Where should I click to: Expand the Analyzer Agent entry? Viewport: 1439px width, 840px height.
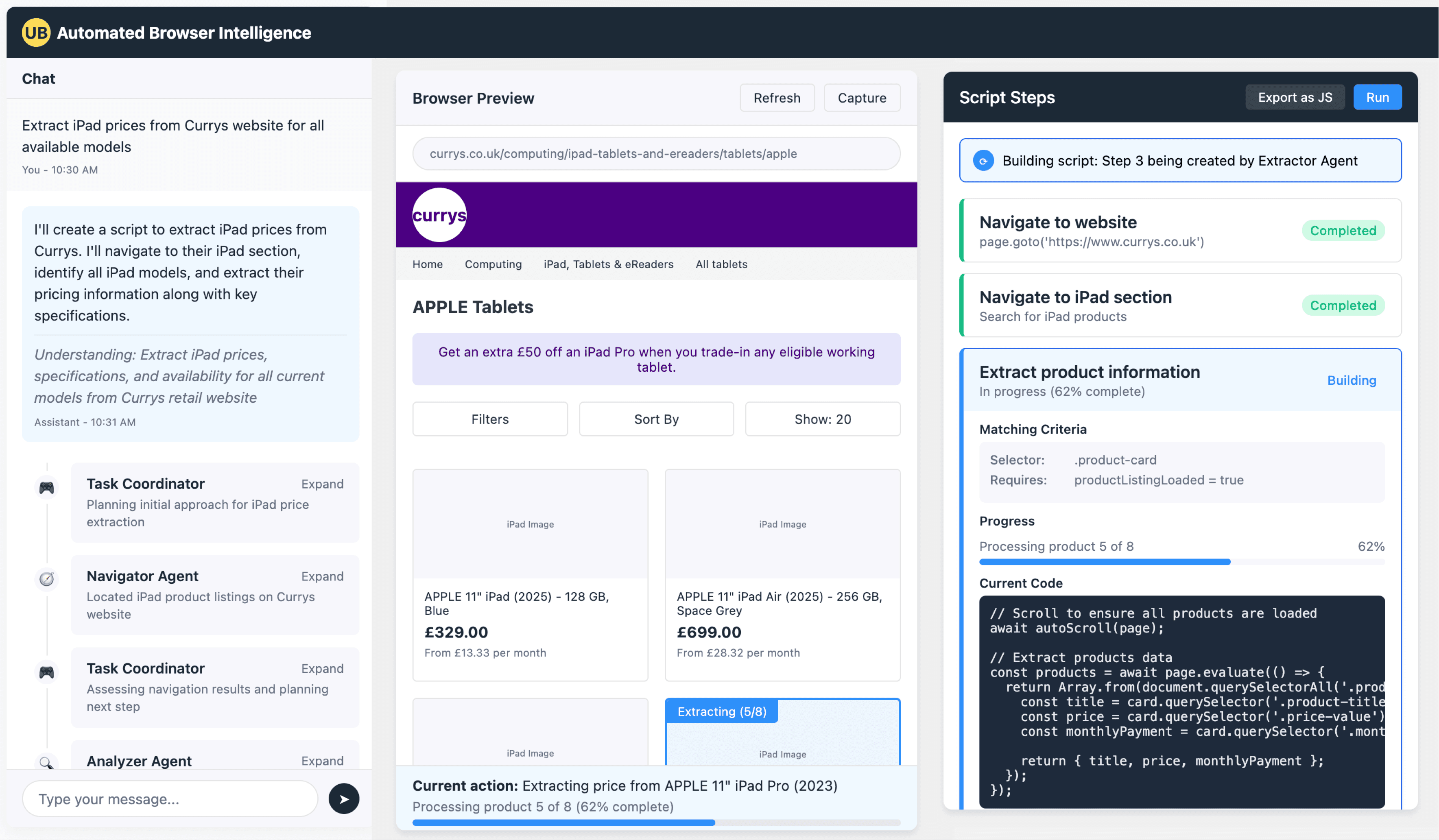click(x=322, y=760)
